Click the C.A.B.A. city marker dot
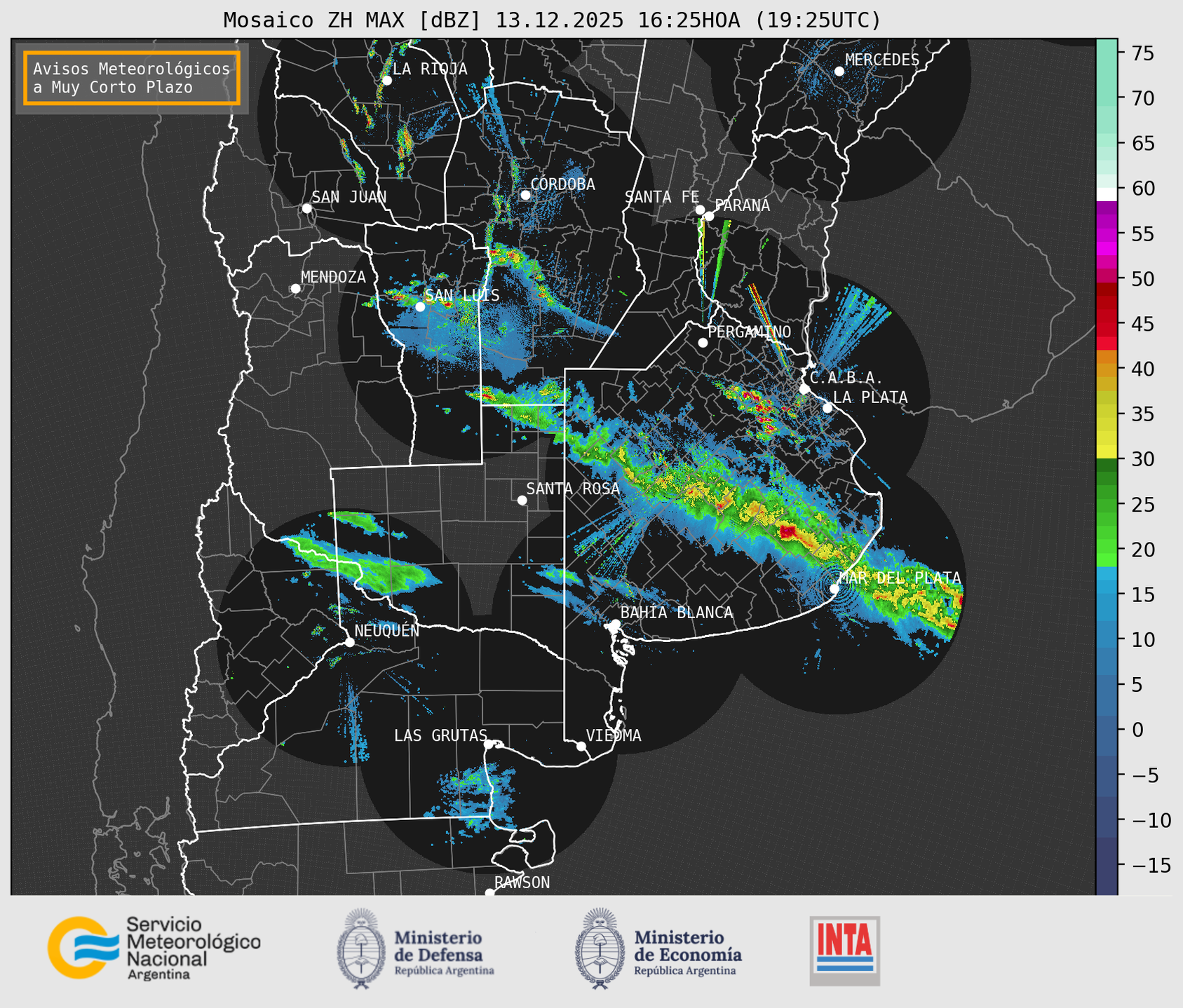Screen dimensions: 1183x1008 [804, 389]
